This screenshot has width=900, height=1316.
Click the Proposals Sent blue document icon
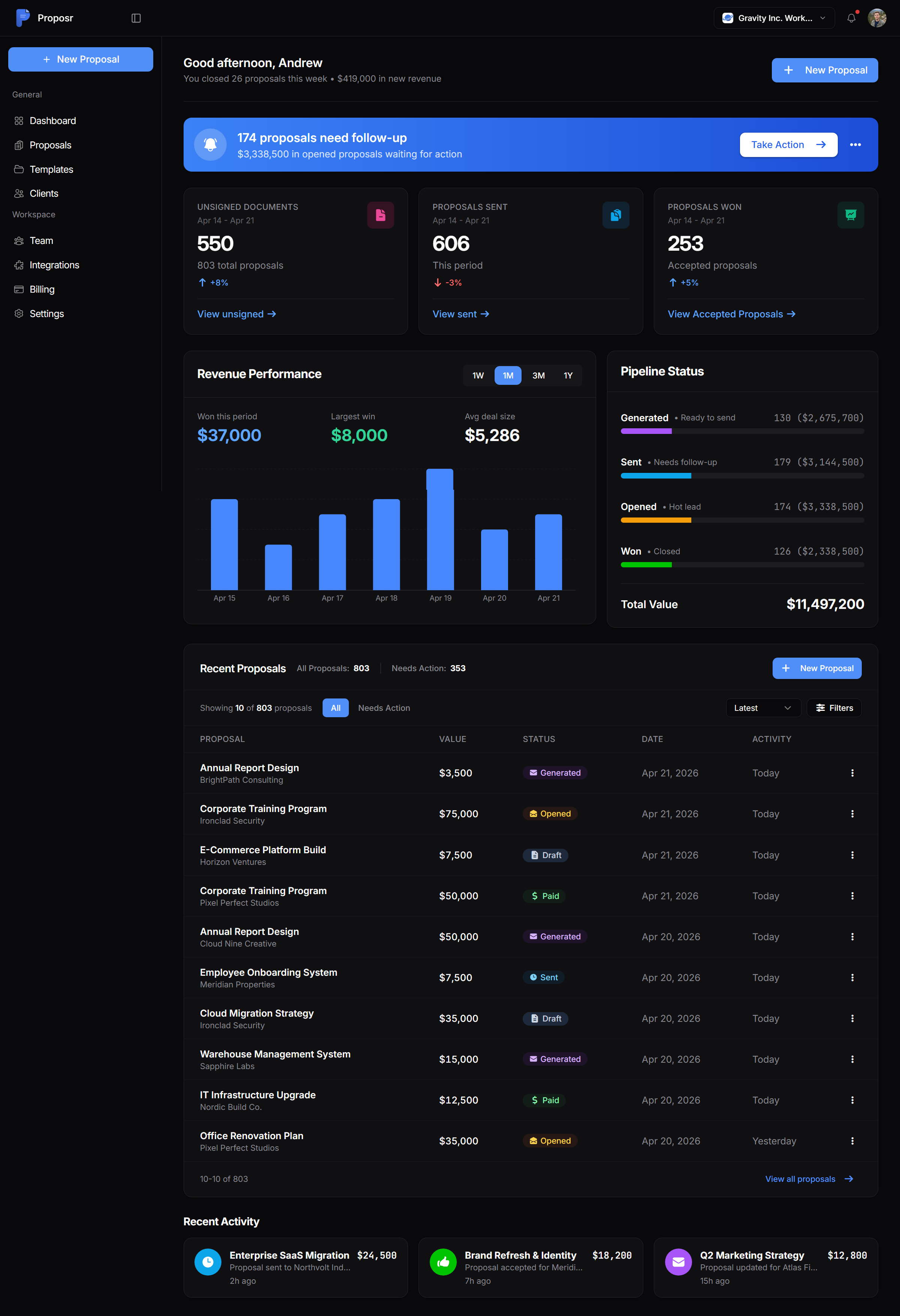coord(616,215)
